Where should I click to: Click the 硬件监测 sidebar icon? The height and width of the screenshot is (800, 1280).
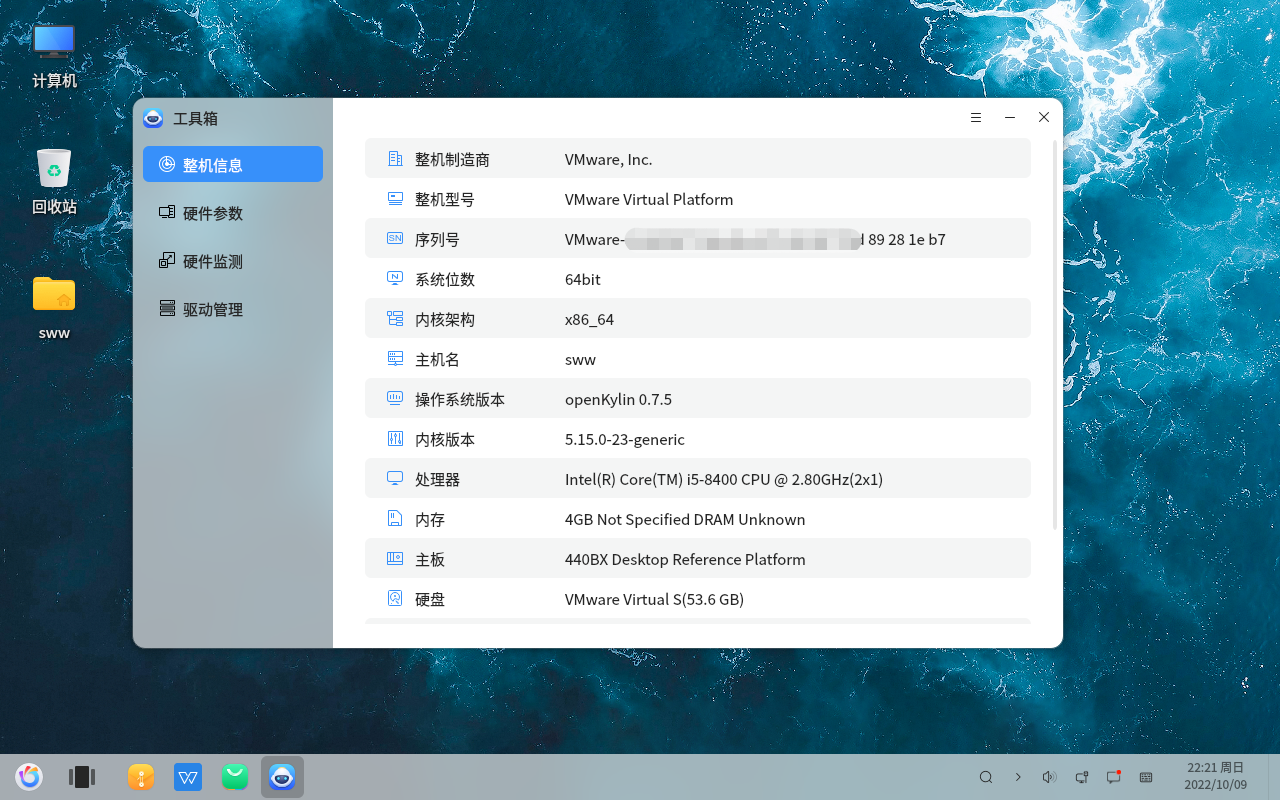[167, 260]
